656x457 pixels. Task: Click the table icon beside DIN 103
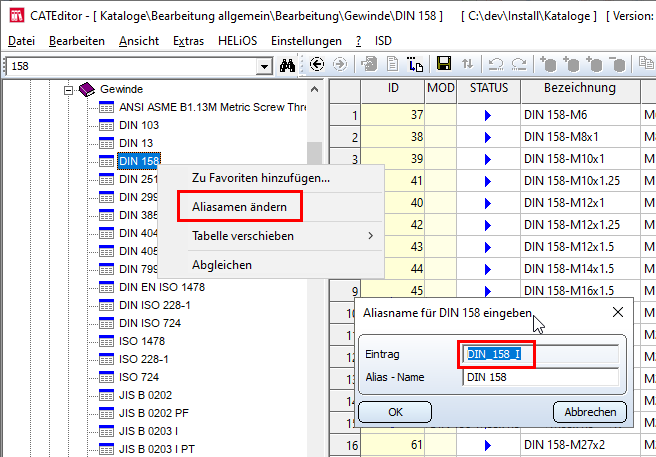click(x=106, y=125)
